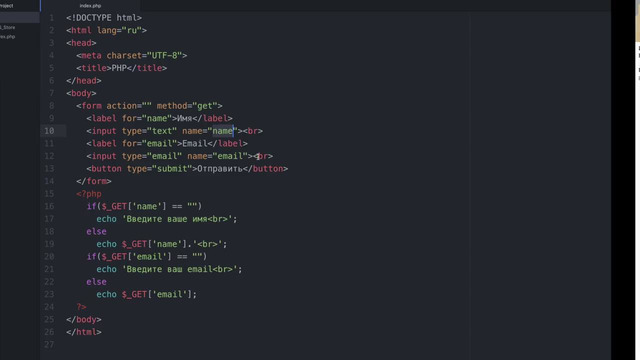
Task: Click the closing </head> tag
Action: click(84, 81)
